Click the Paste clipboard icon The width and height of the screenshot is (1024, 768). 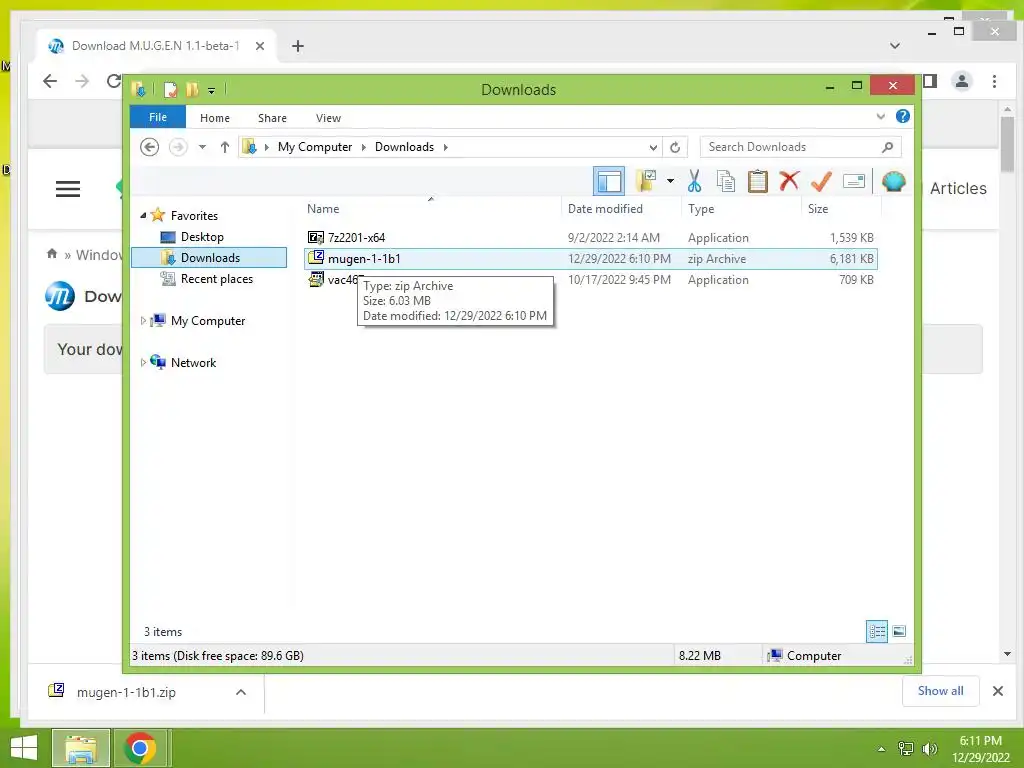click(758, 181)
